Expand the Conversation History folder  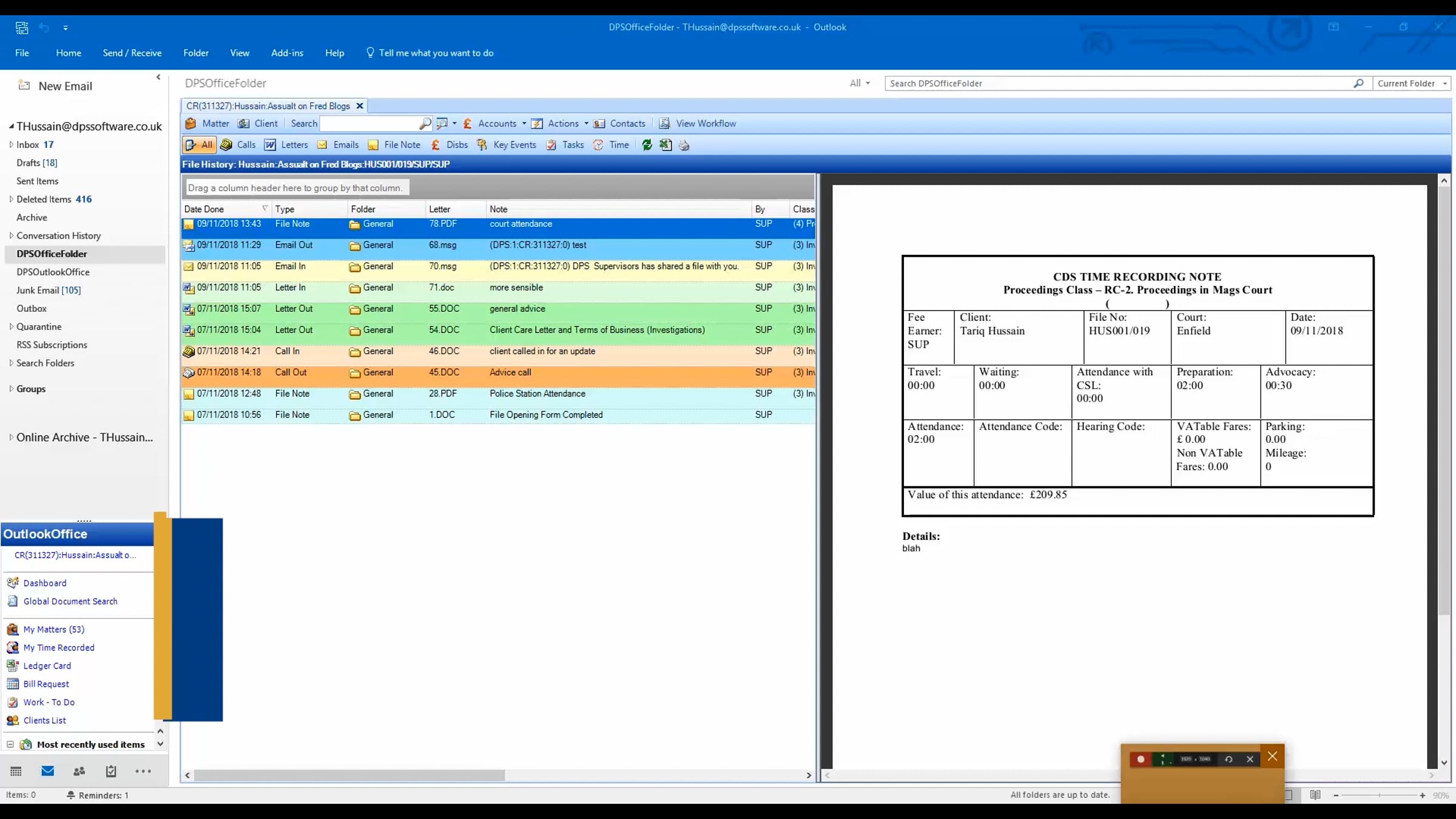coord(11,235)
